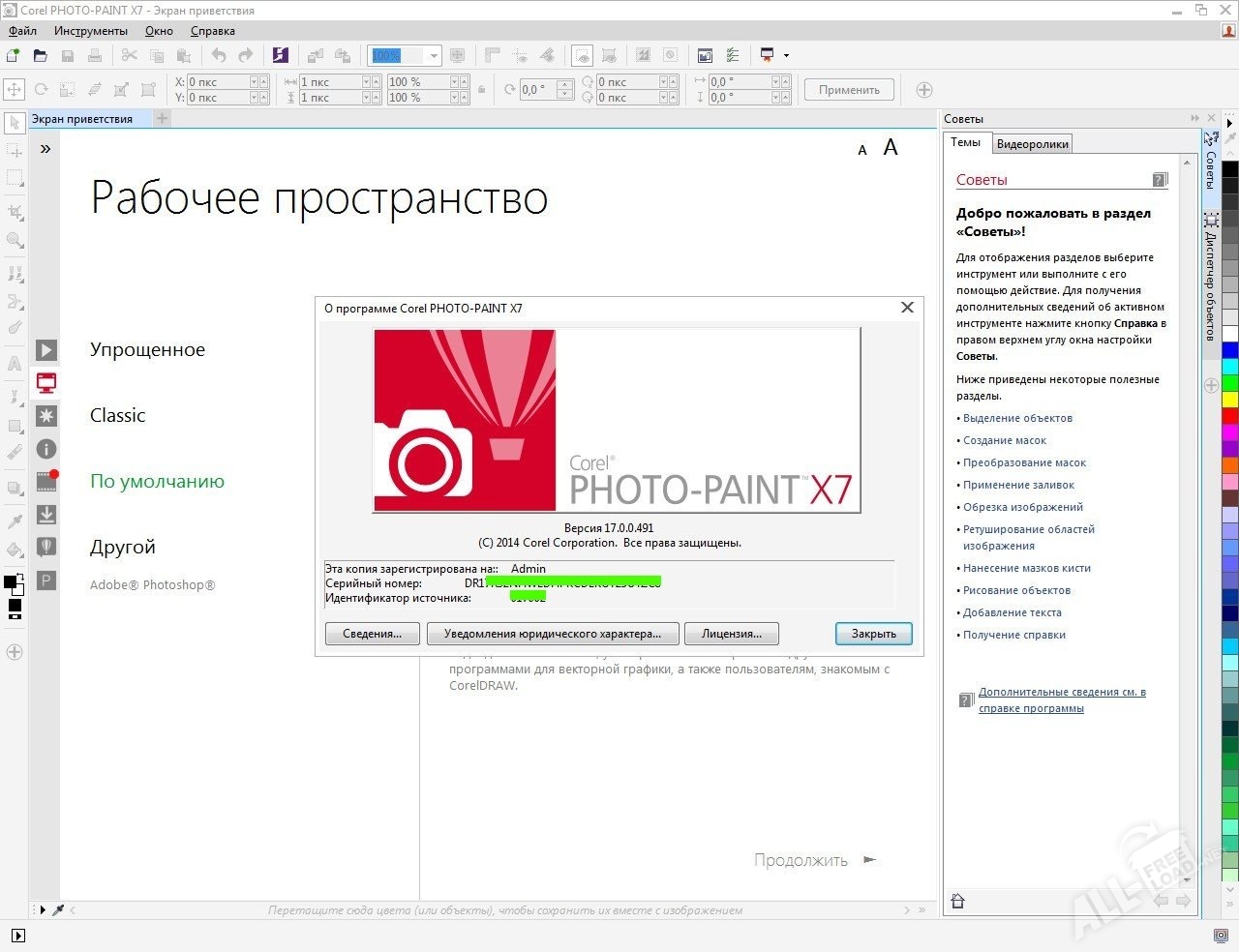The width and height of the screenshot is (1239, 952).
Task: Open the welcome screen launcher dropdown arrow
Action: click(x=786, y=56)
